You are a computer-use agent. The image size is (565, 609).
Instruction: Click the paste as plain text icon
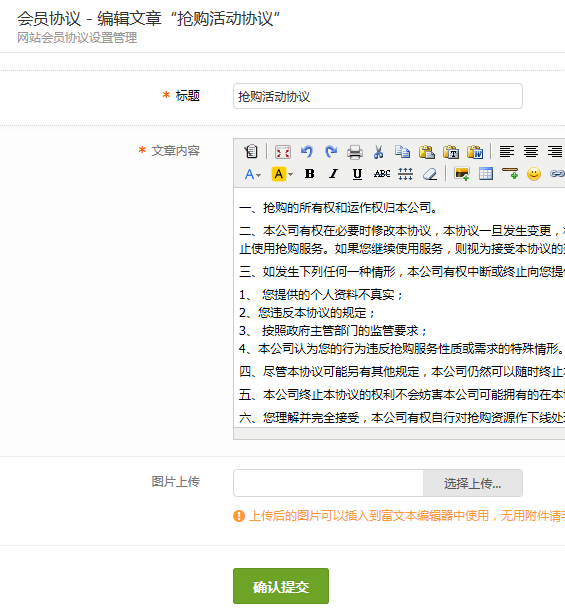[x=451, y=152]
